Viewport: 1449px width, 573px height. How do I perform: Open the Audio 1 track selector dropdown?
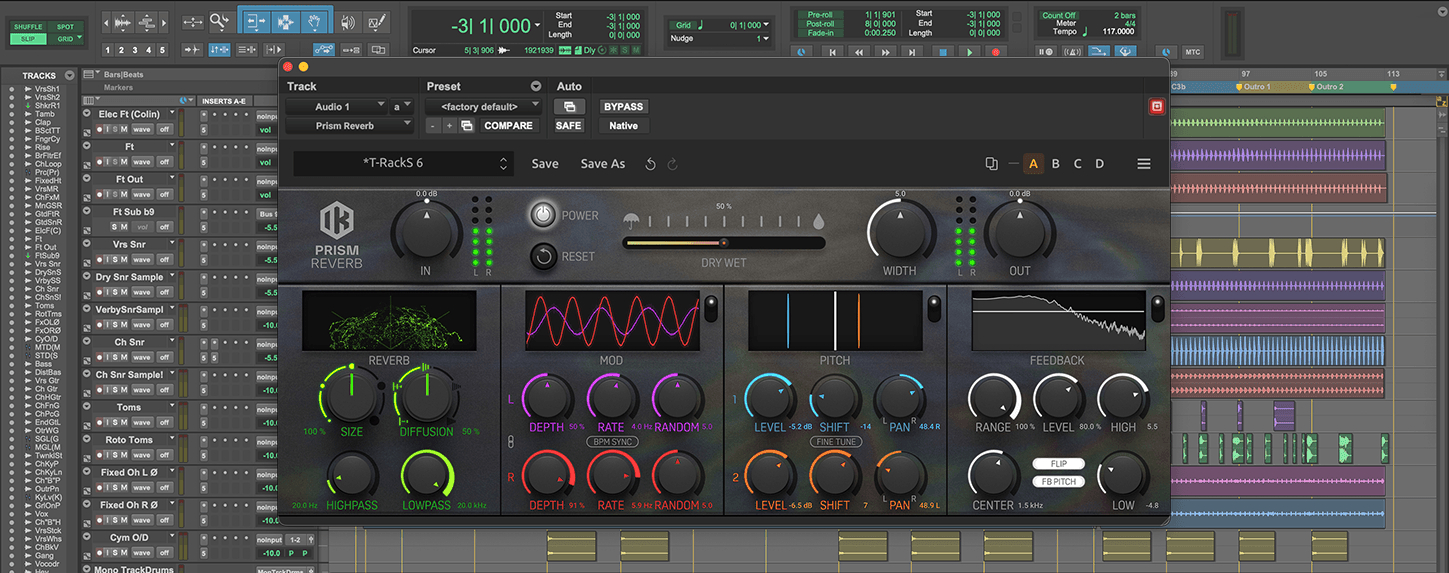point(337,106)
